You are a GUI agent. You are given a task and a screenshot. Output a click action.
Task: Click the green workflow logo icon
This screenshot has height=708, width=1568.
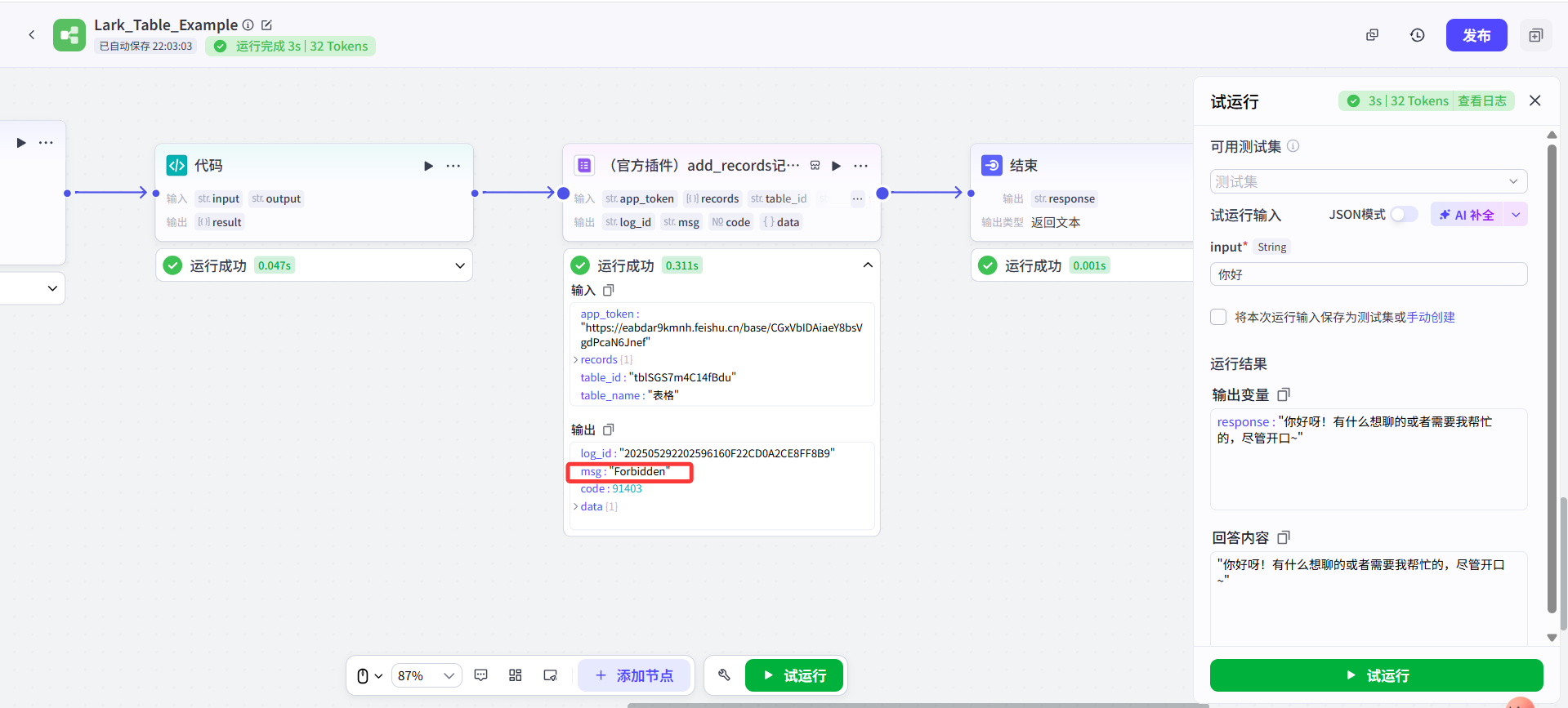[69, 35]
